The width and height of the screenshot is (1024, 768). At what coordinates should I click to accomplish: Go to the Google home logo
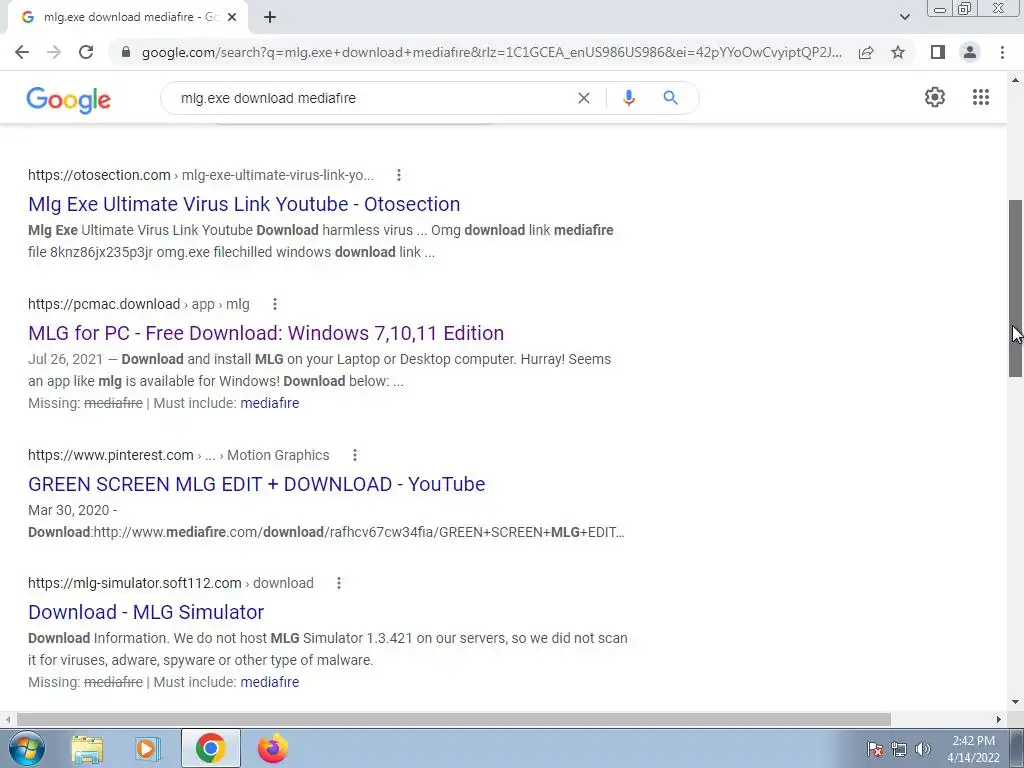[69, 99]
